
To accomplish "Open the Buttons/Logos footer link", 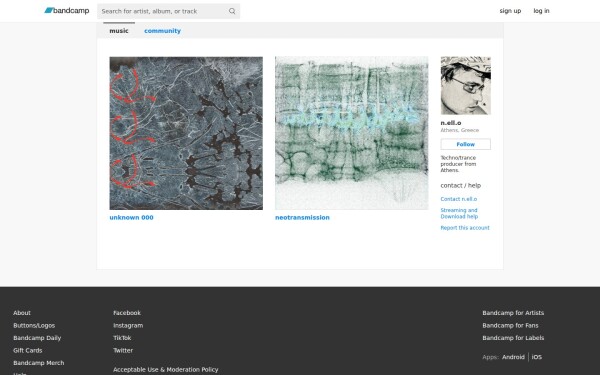I will [34, 325].
